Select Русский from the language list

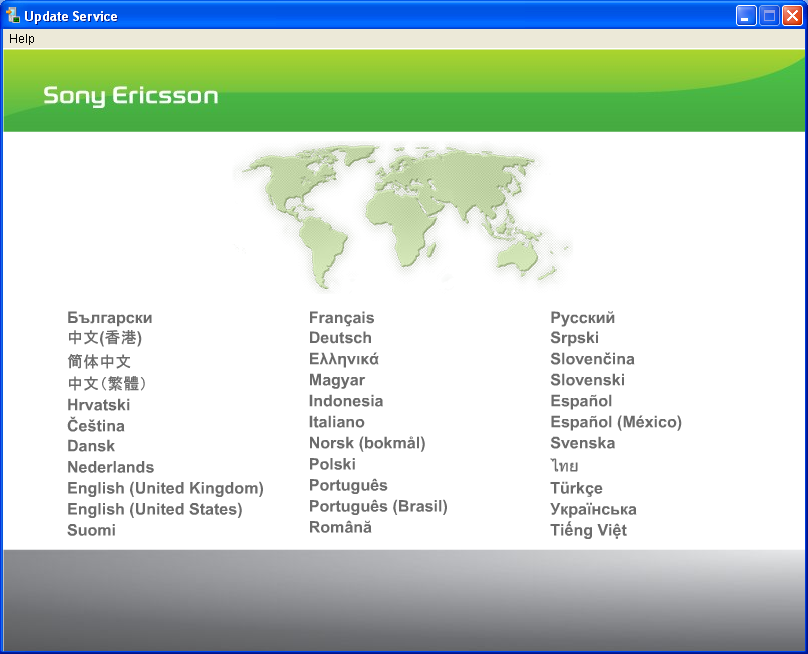tap(582, 318)
